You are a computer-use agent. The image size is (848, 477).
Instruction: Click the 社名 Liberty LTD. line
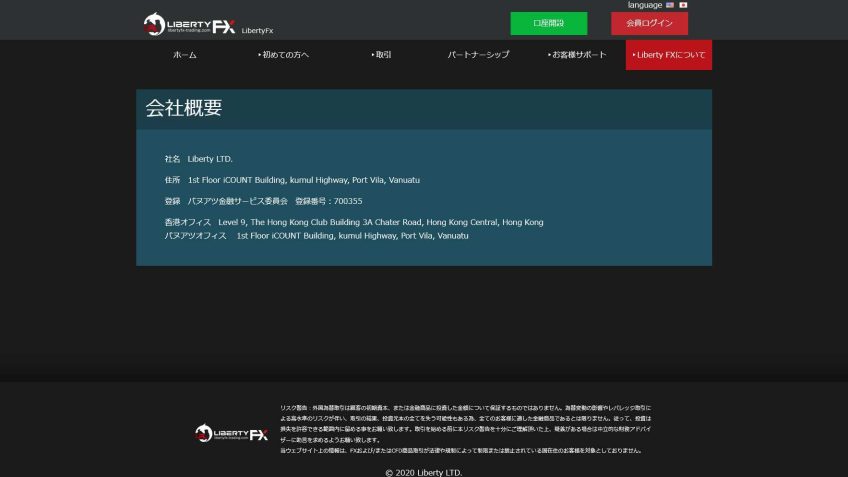point(199,159)
